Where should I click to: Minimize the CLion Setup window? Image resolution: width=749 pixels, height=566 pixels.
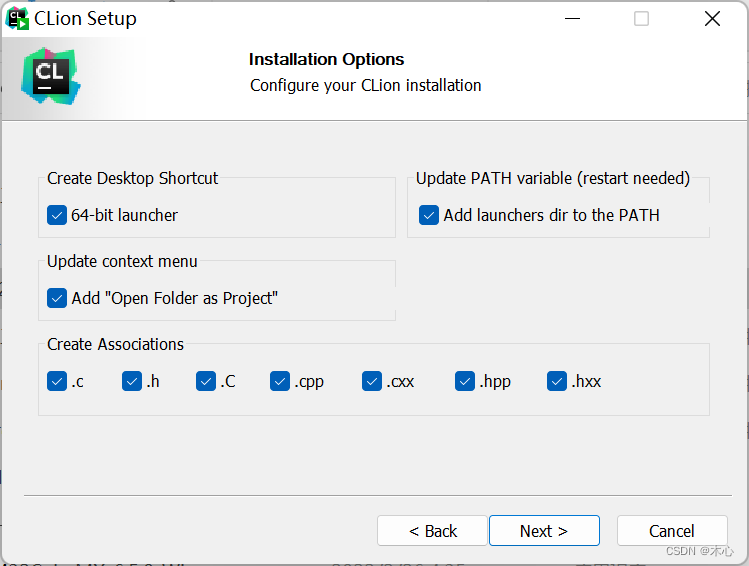(572, 19)
